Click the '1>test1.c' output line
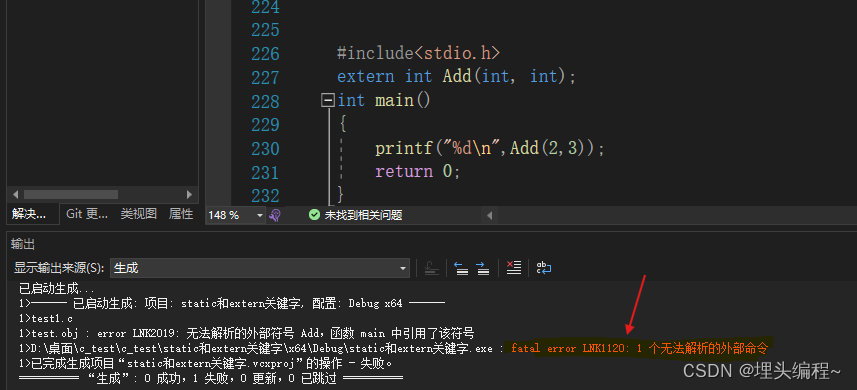The width and height of the screenshot is (857, 390). (x=45, y=318)
